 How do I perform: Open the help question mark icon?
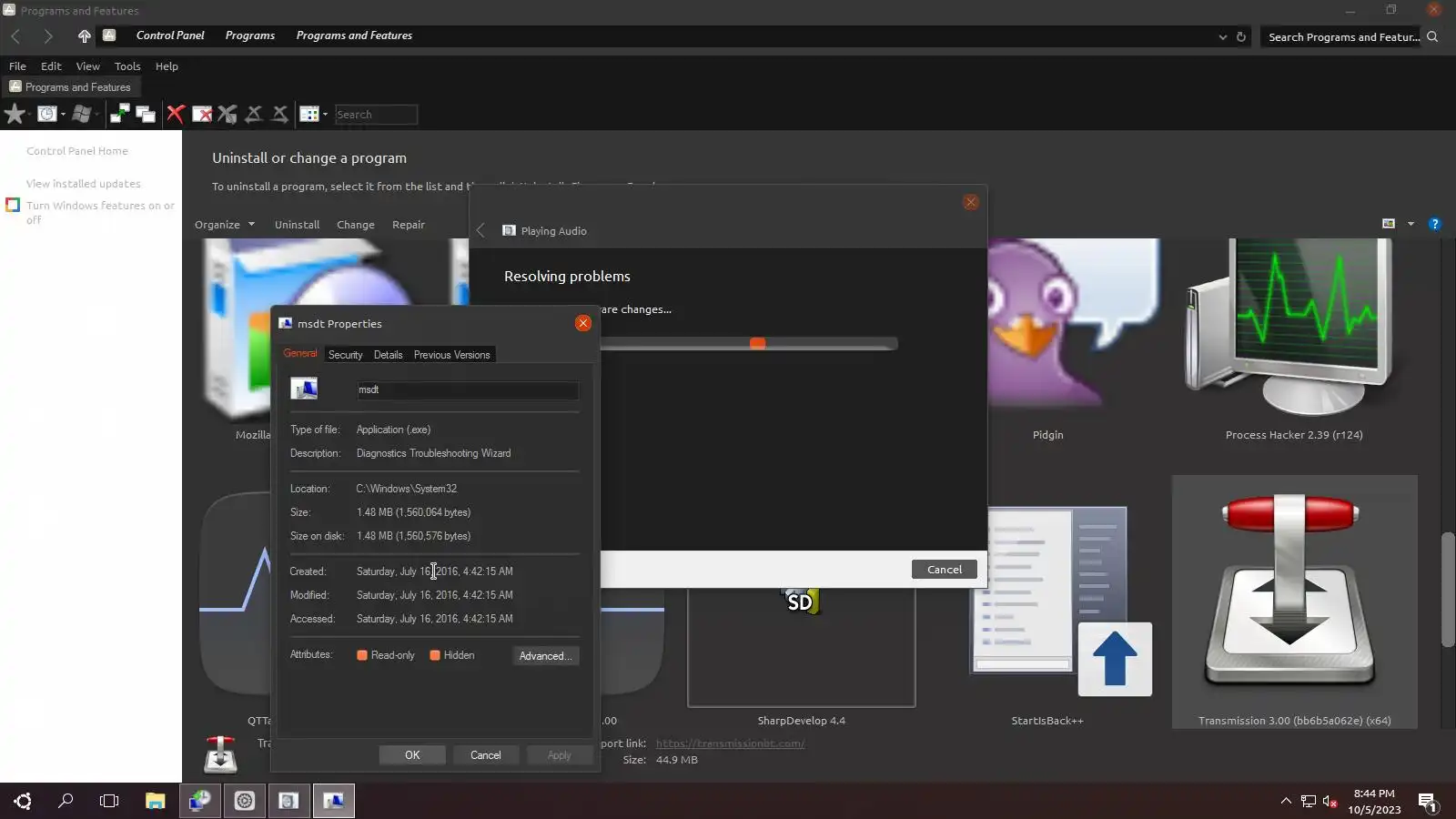point(1435,224)
